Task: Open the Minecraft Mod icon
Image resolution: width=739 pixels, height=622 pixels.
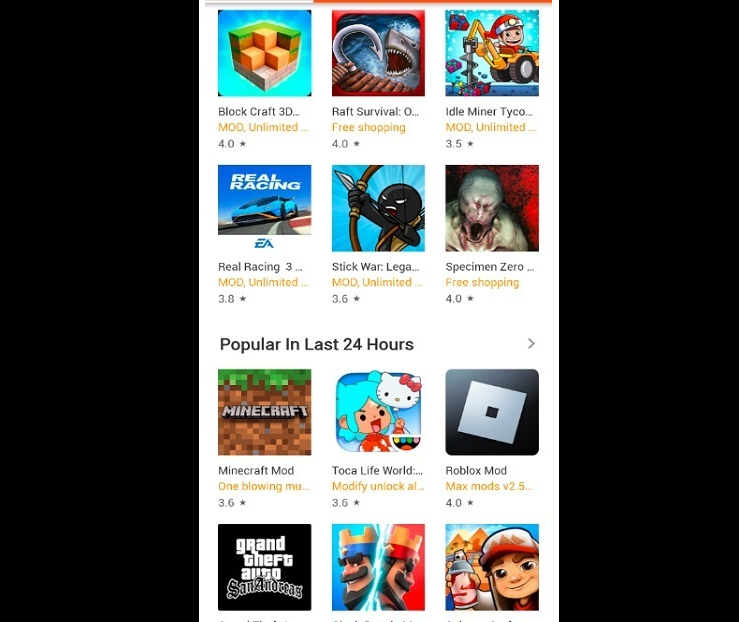Action: [264, 412]
